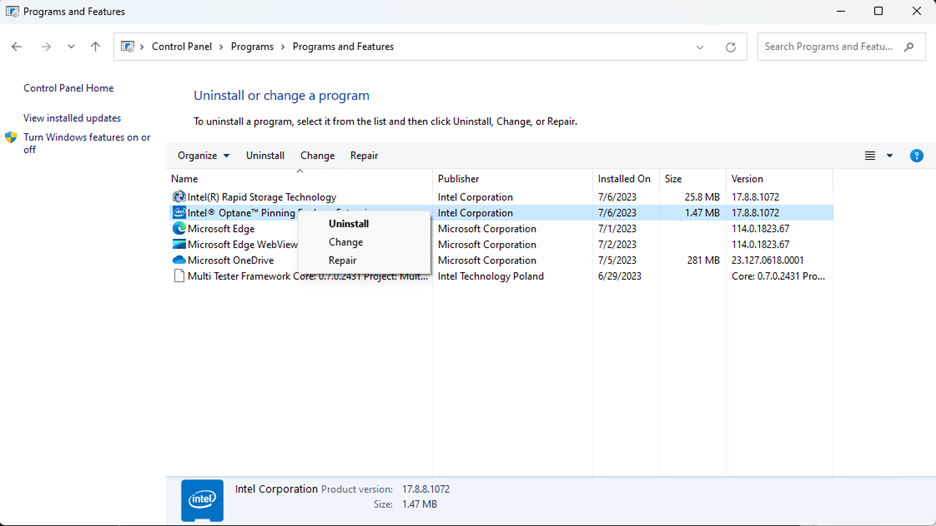Click the Intel Rapid Storage Technology icon
The image size is (936, 526).
179,197
